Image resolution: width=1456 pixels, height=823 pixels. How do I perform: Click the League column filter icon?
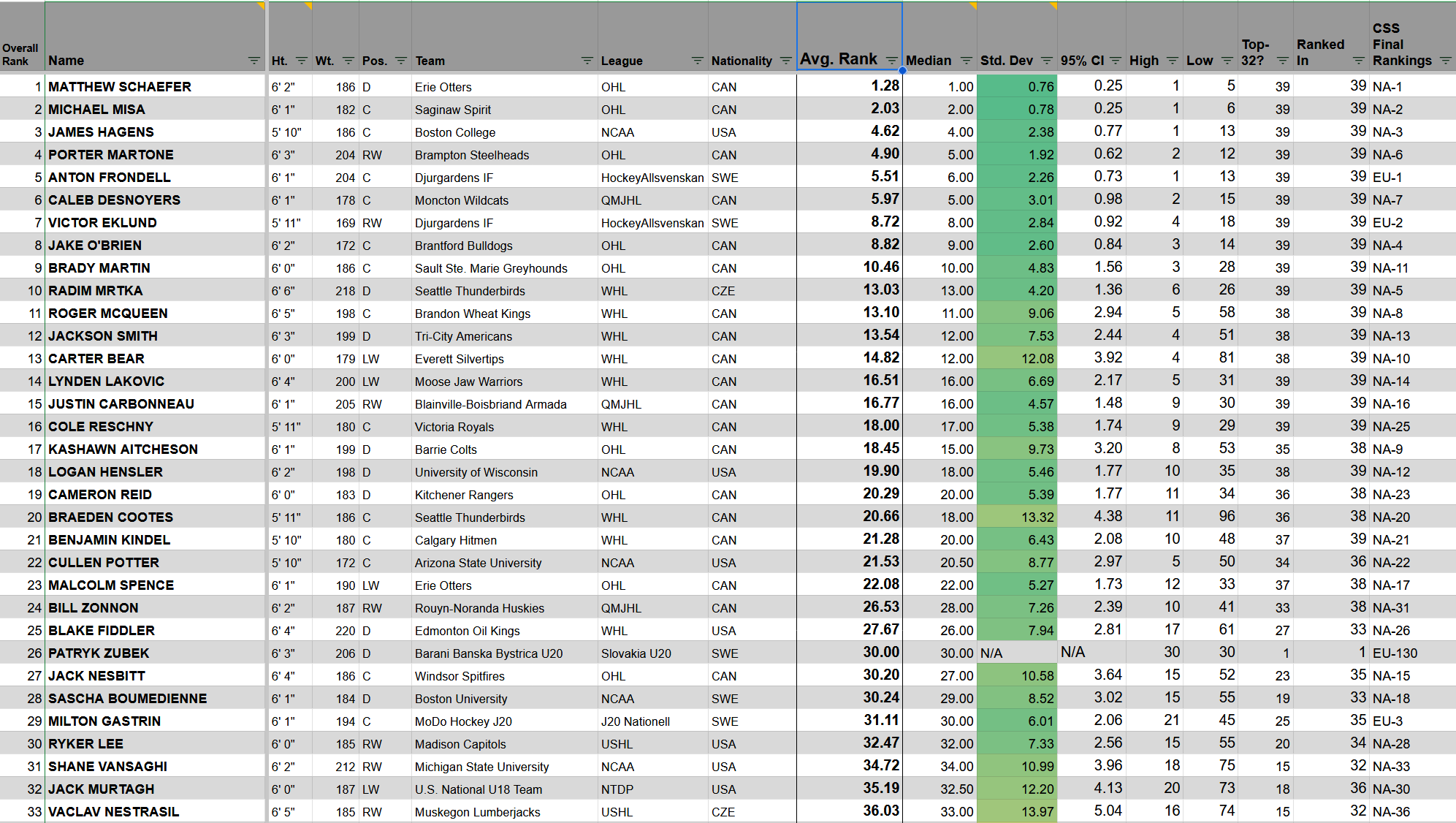click(697, 61)
